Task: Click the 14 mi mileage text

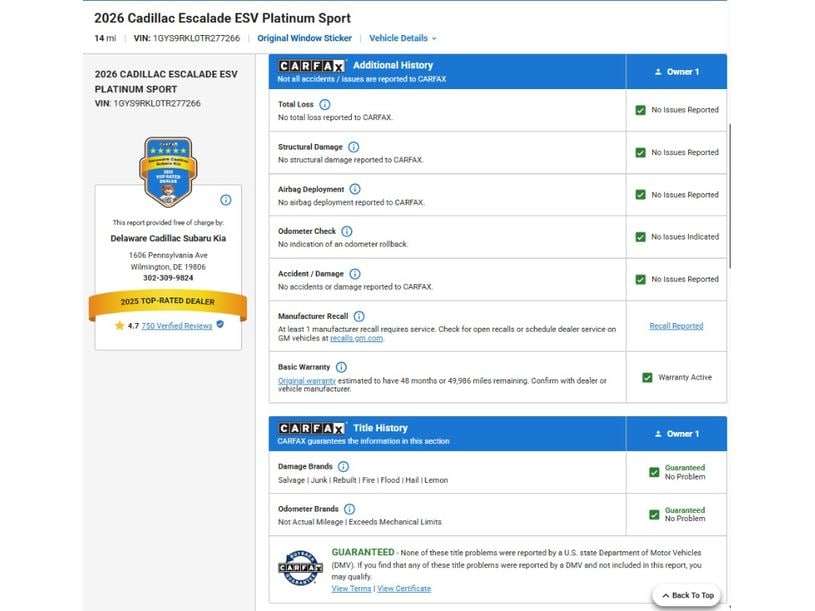Action: click(106, 38)
